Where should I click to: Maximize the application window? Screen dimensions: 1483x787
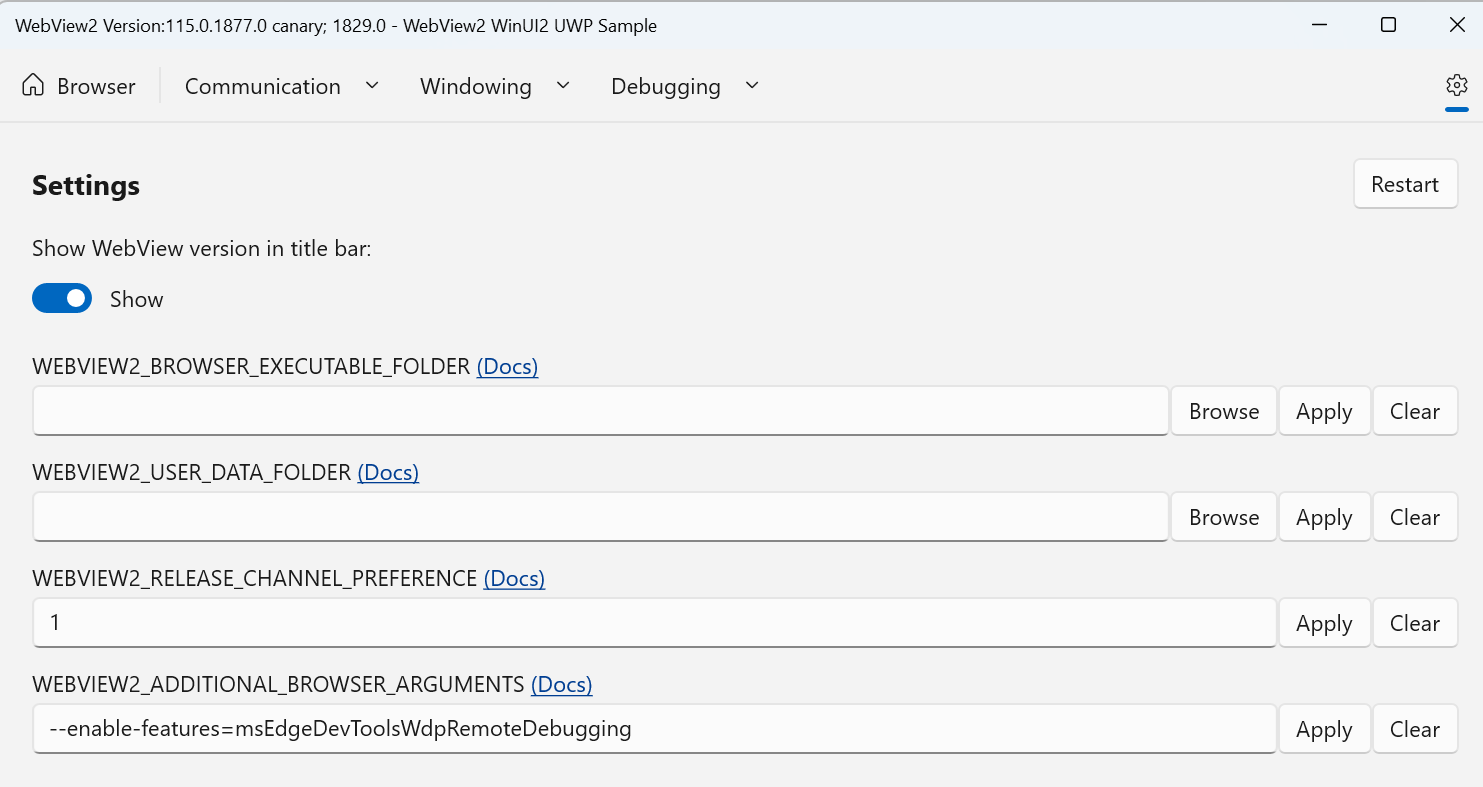(1388, 25)
